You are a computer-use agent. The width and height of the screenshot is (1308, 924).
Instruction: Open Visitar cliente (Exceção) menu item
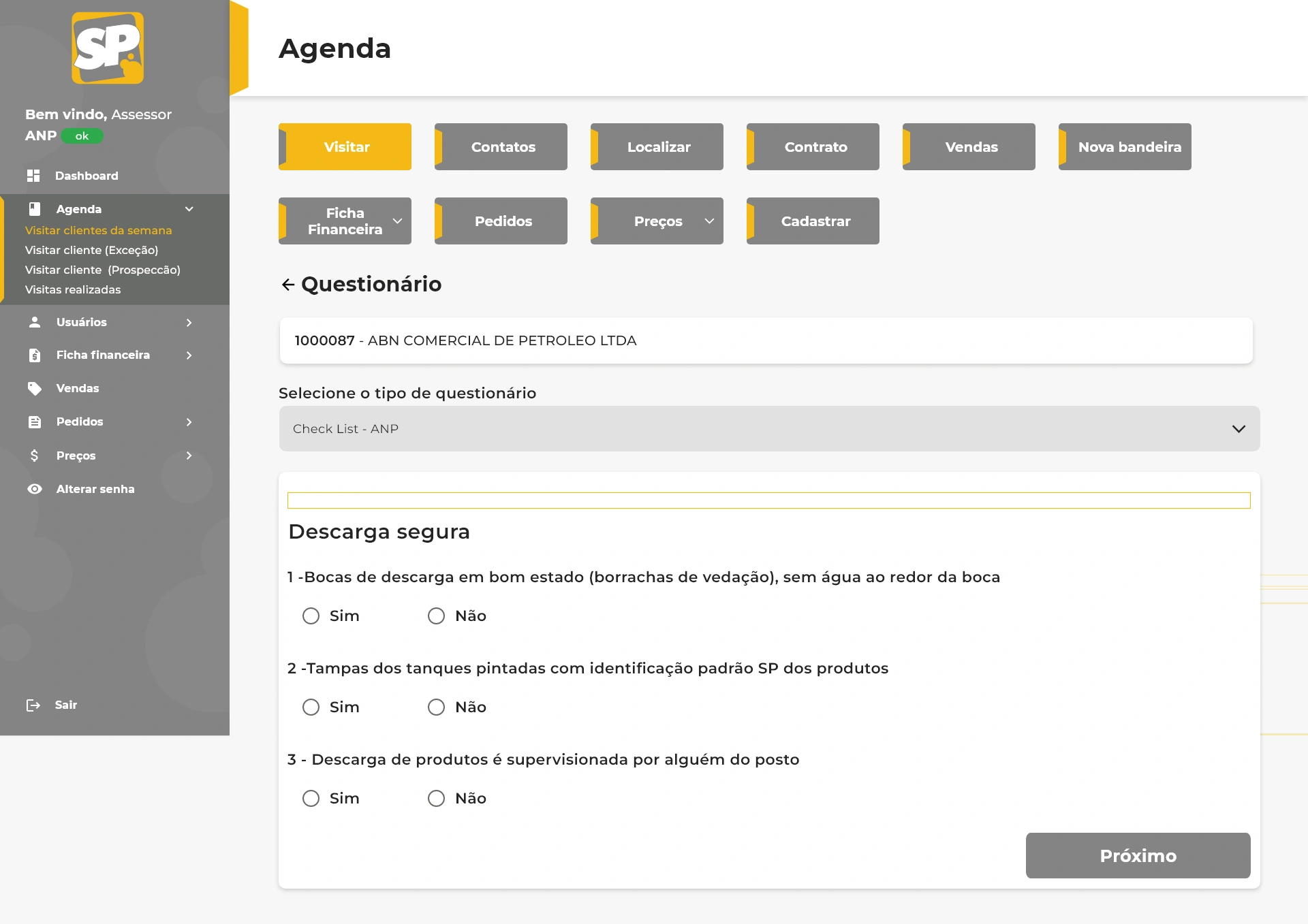click(x=92, y=250)
